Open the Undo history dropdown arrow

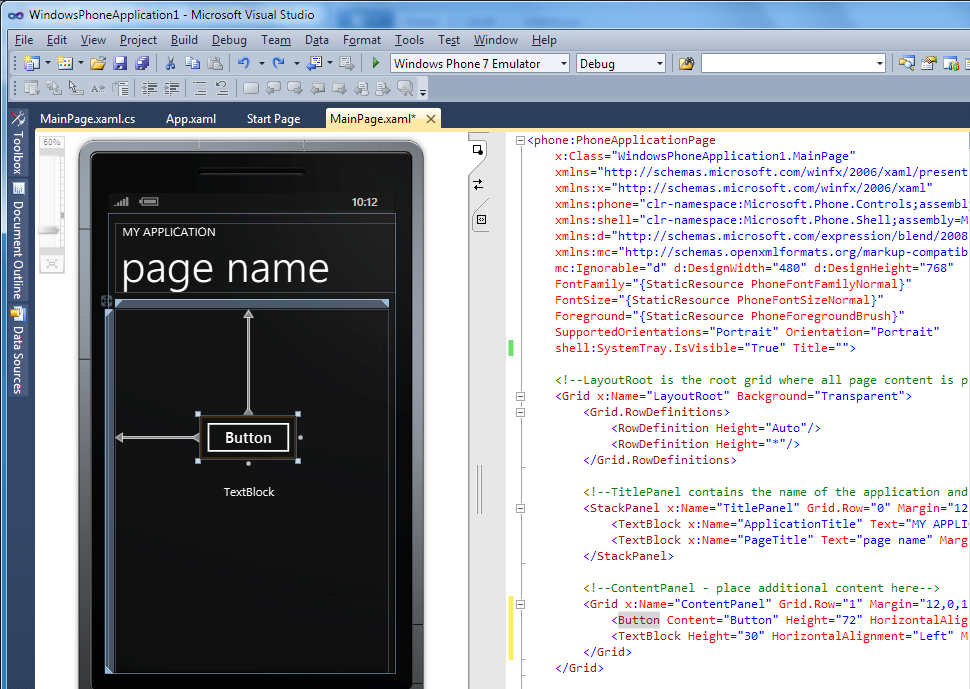click(261, 63)
